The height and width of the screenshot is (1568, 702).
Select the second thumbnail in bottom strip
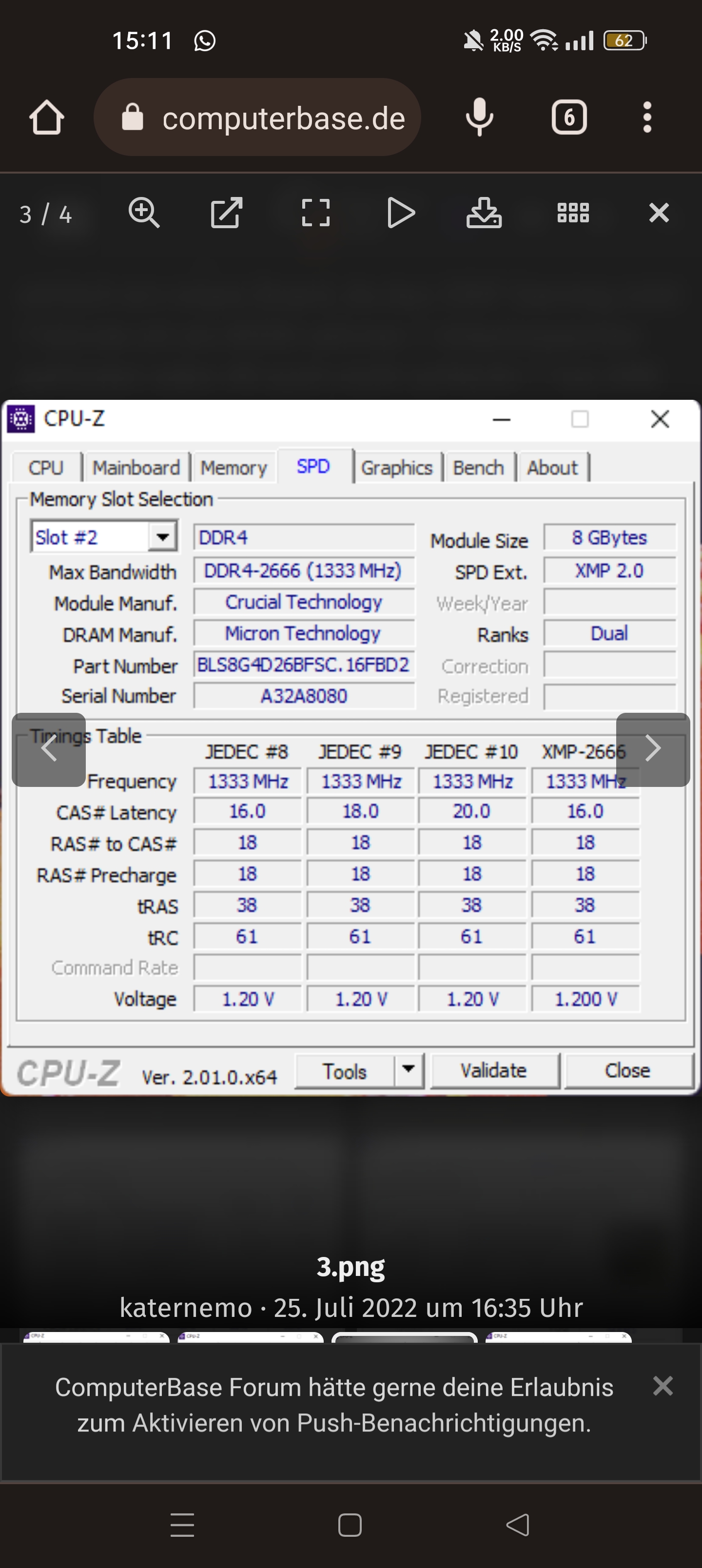point(250,1337)
